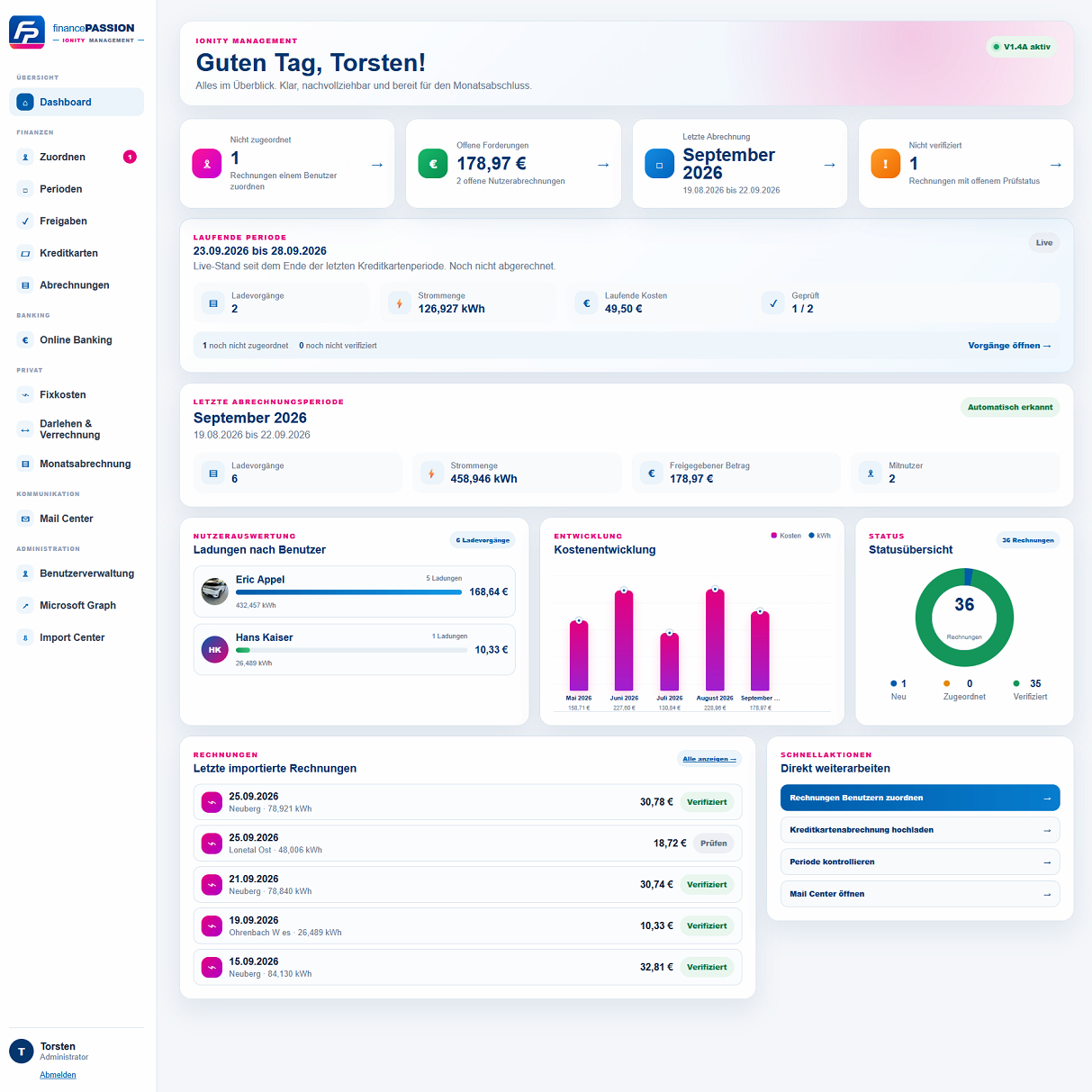This screenshot has height=1092, width=1092.
Task: Click the Live badge in Laufende Periode
Action: pos(1044,243)
